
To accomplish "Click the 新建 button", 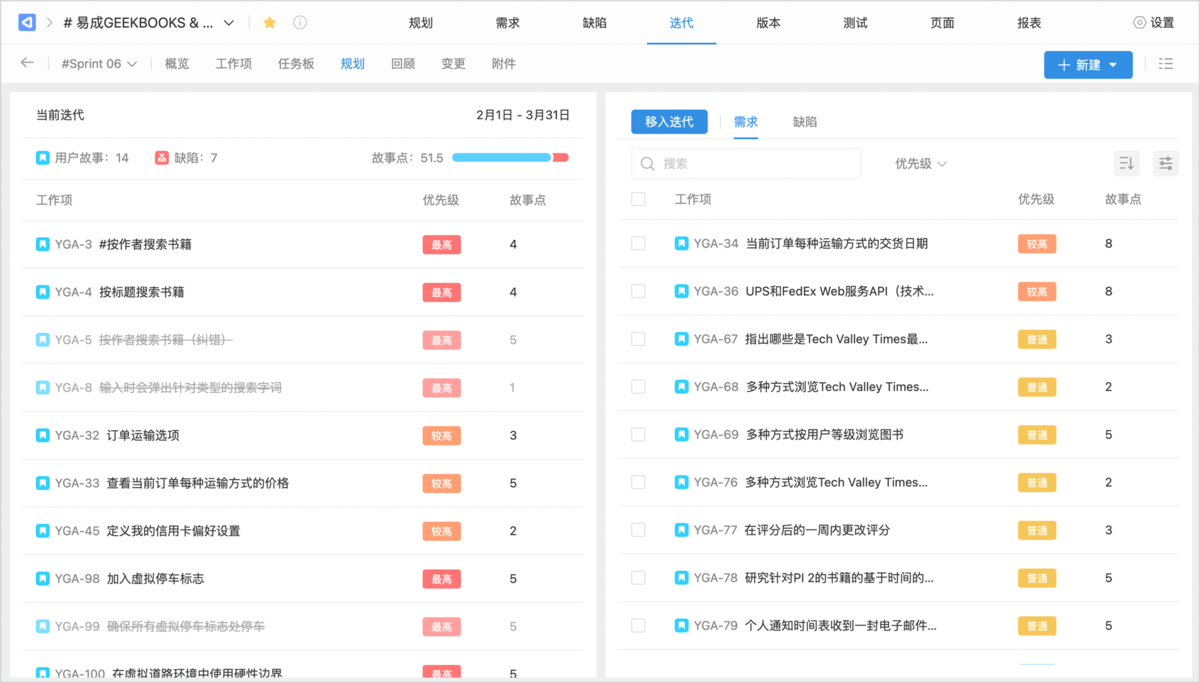I will (x=1088, y=65).
